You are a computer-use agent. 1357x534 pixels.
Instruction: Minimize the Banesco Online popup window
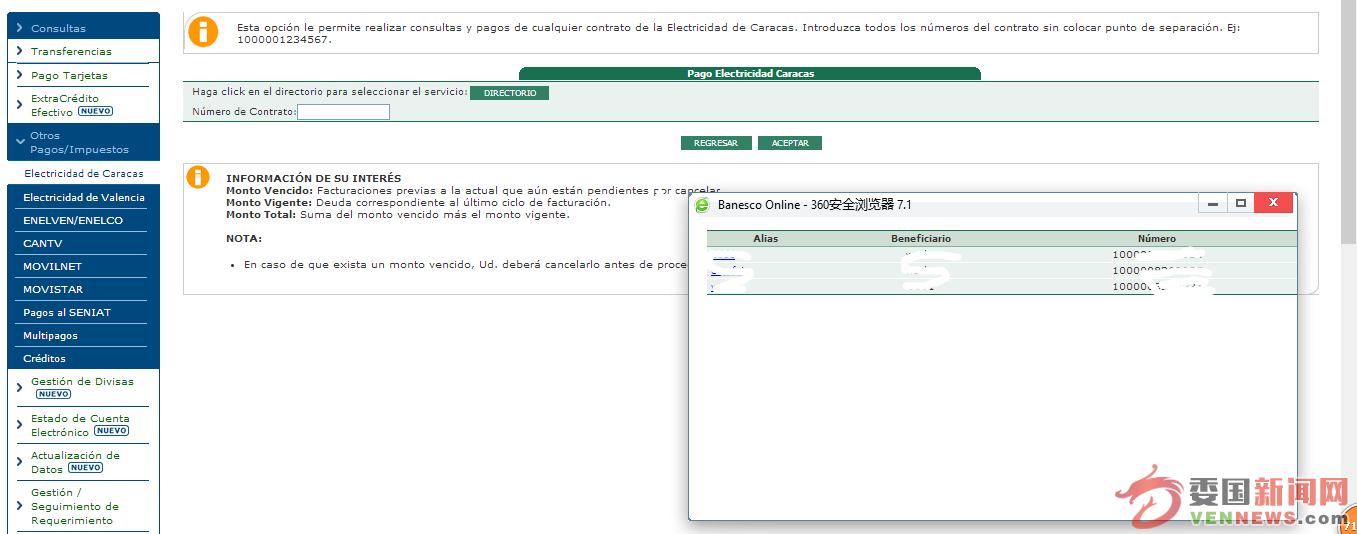pos(1213,203)
